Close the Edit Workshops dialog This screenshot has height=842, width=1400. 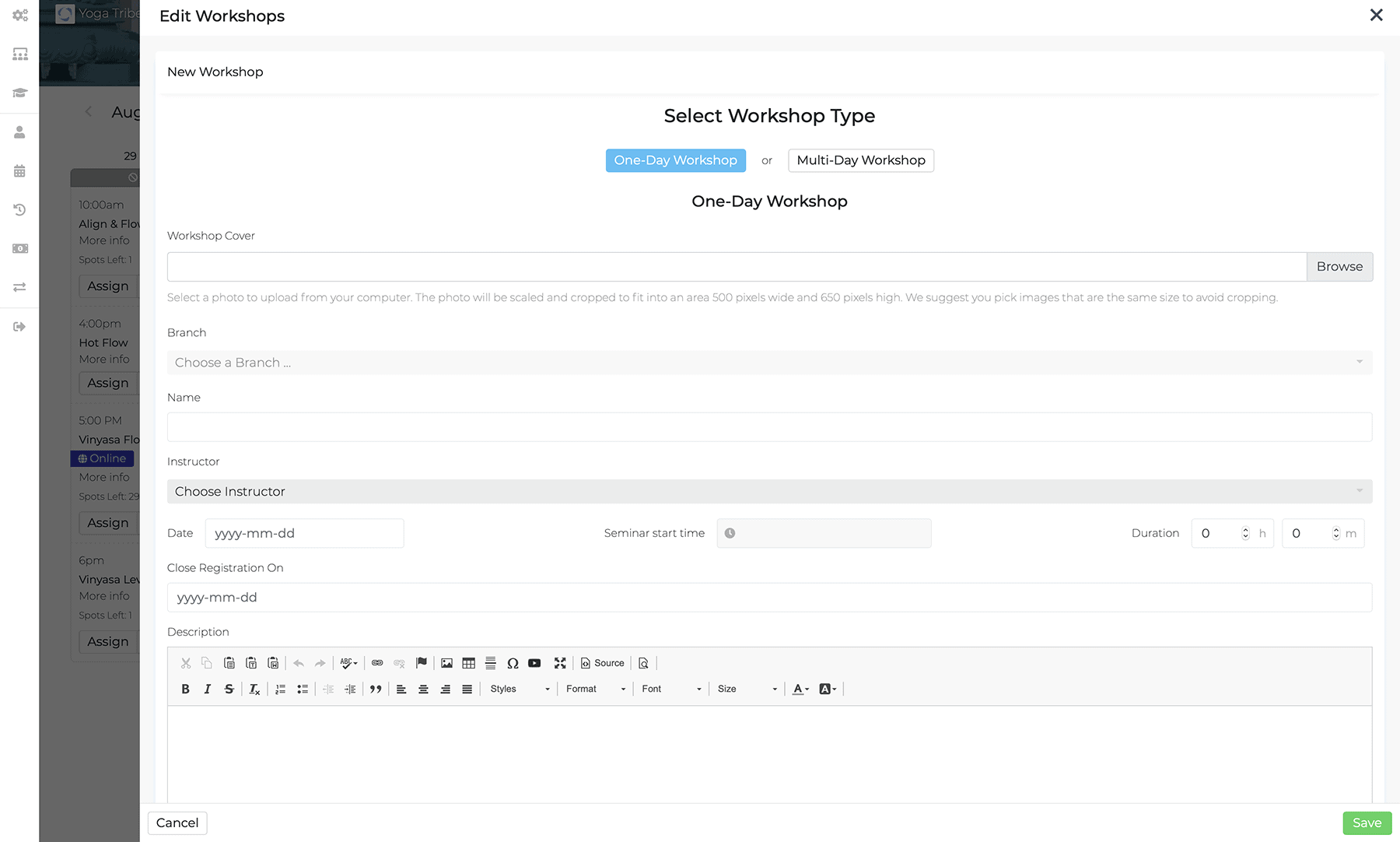[x=1377, y=16]
